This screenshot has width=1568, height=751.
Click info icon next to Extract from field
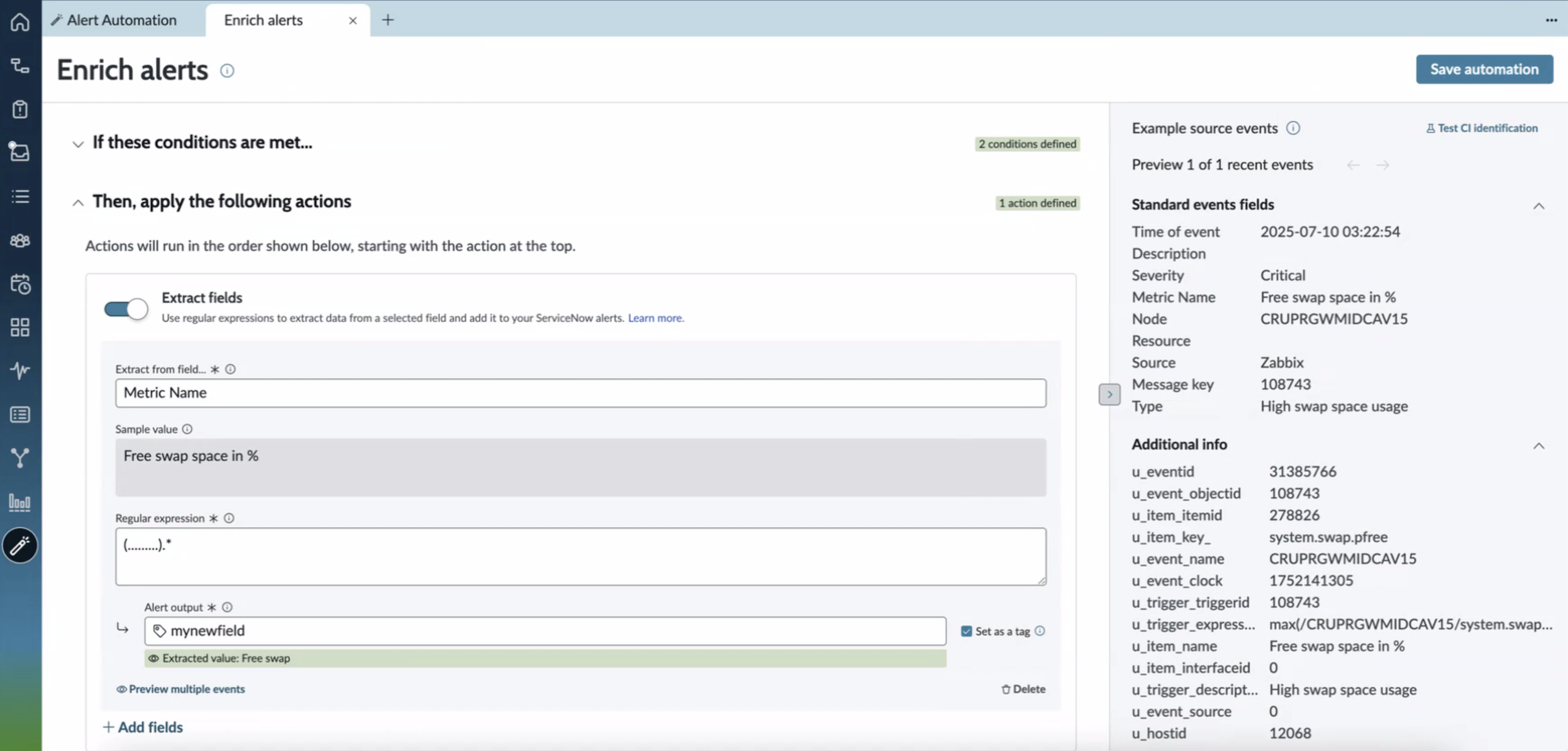pyautogui.click(x=230, y=369)
